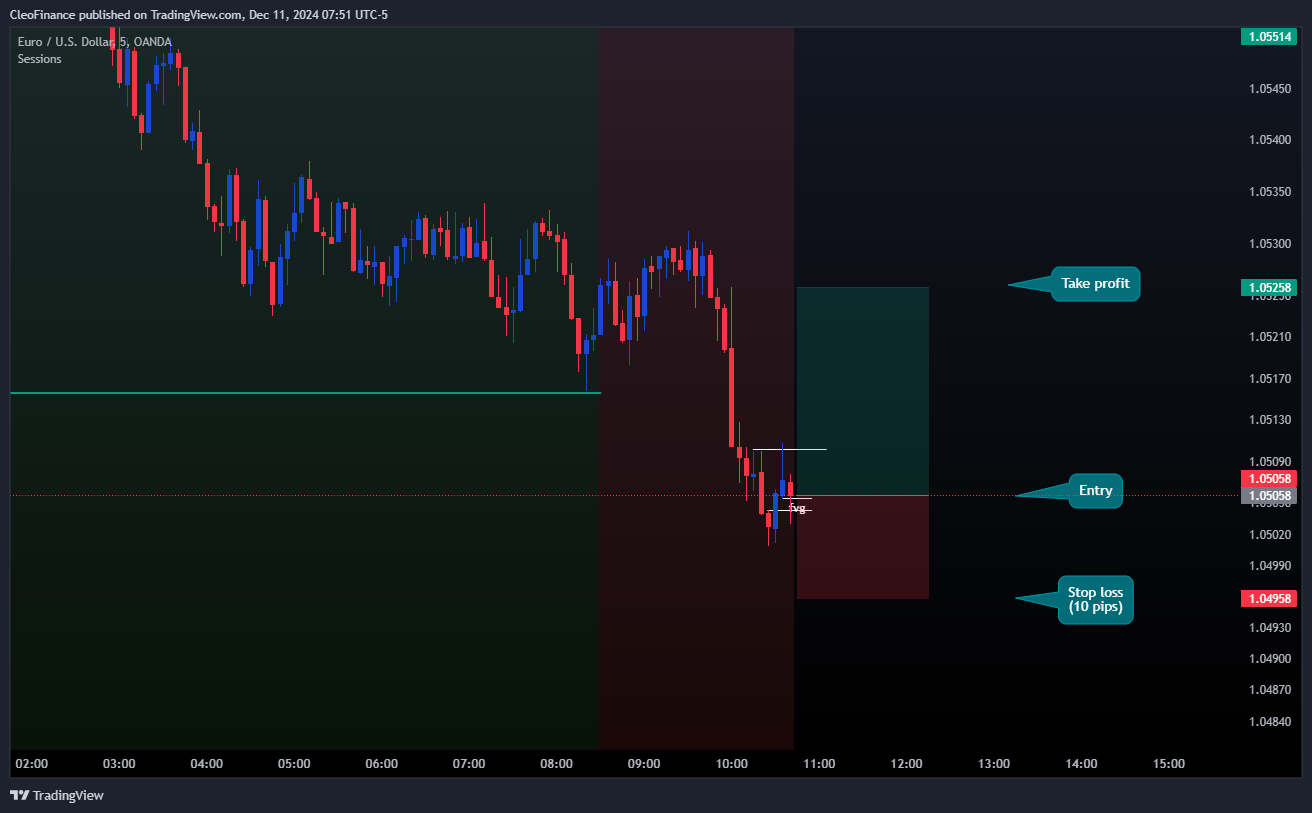The width and height of the screenshot is (1312, 813).
Task: Click the 09:00 time axis label
Action: (644, 764)
